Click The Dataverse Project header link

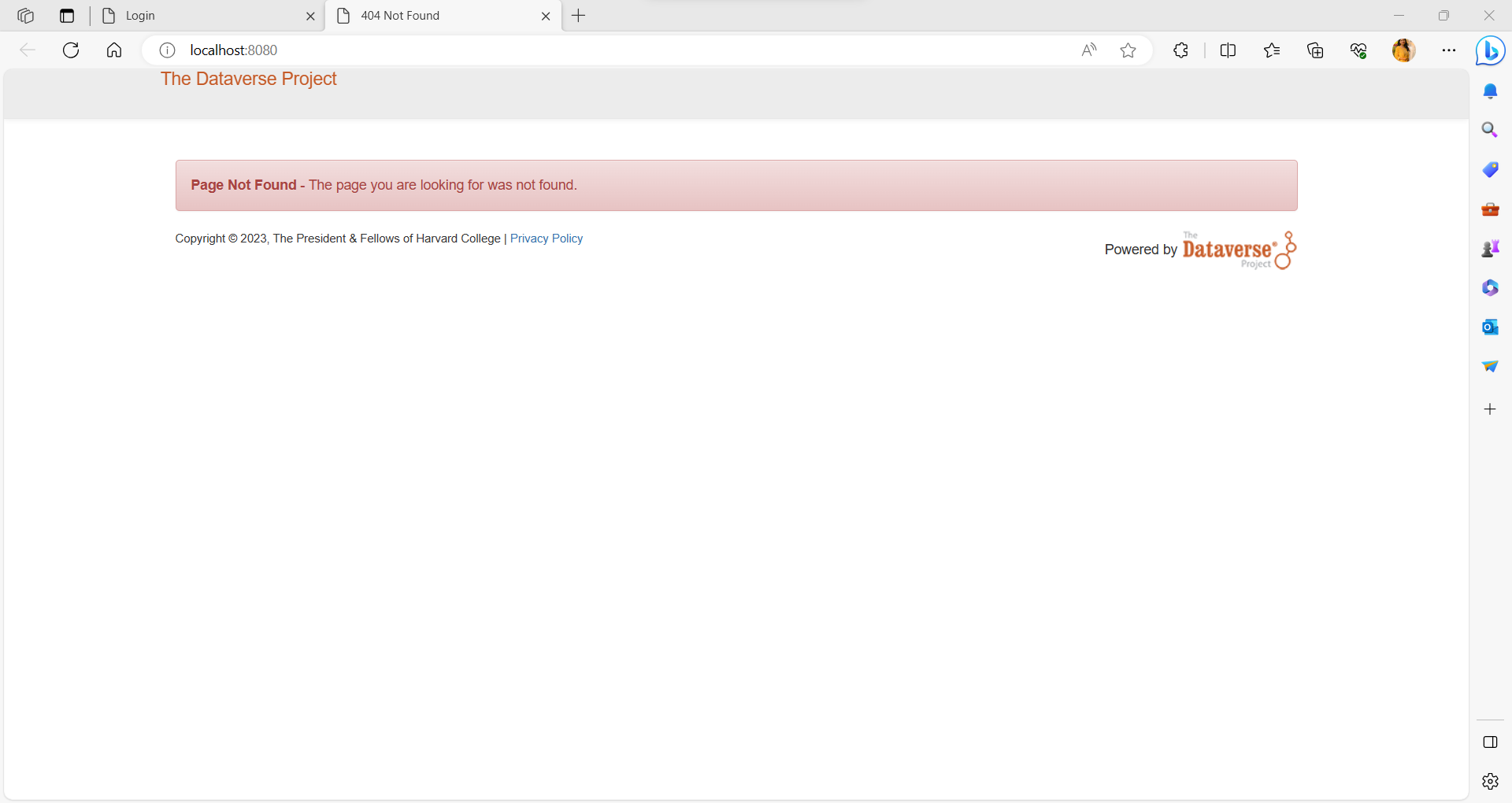tap(249, 79)
